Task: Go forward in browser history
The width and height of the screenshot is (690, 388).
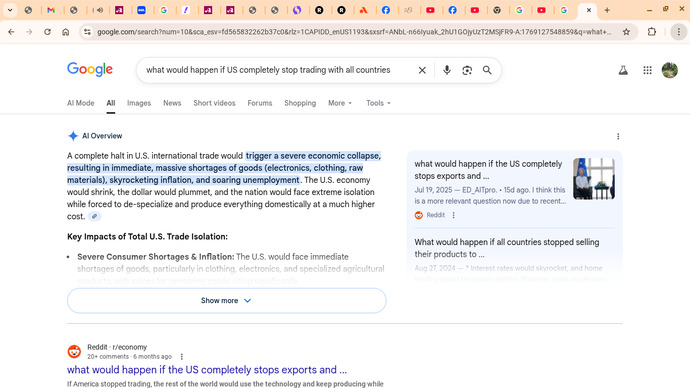Action: pyautogui.click(x=29, y=32)
